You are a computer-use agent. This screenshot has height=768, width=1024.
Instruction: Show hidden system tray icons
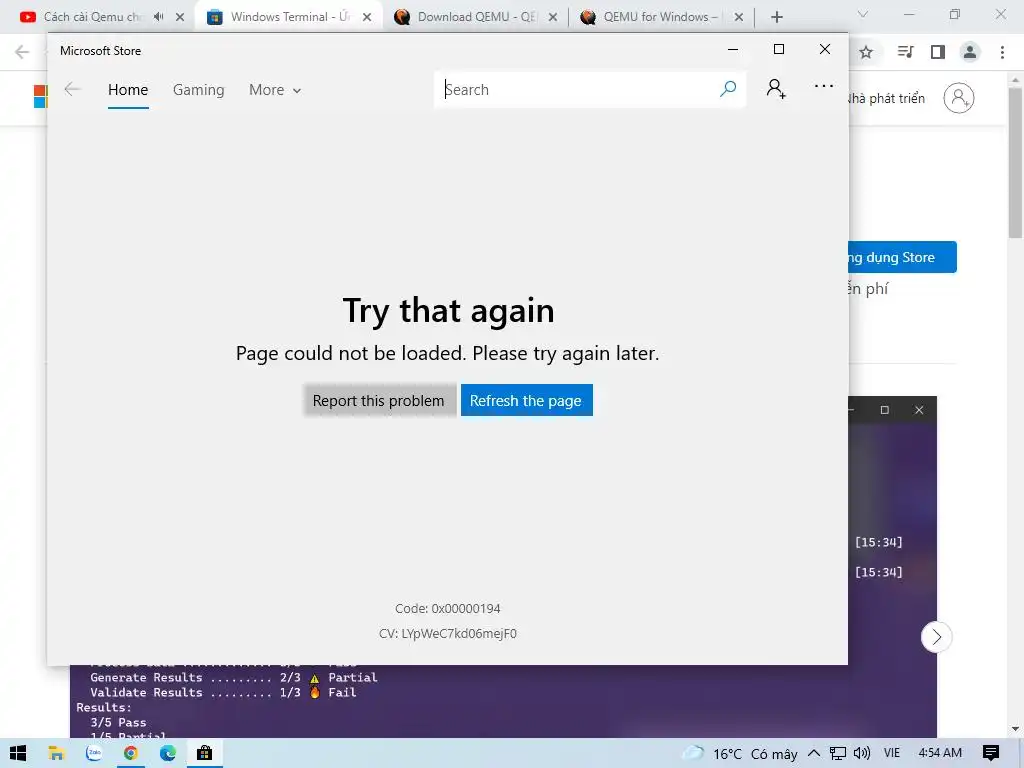(814, 754)
